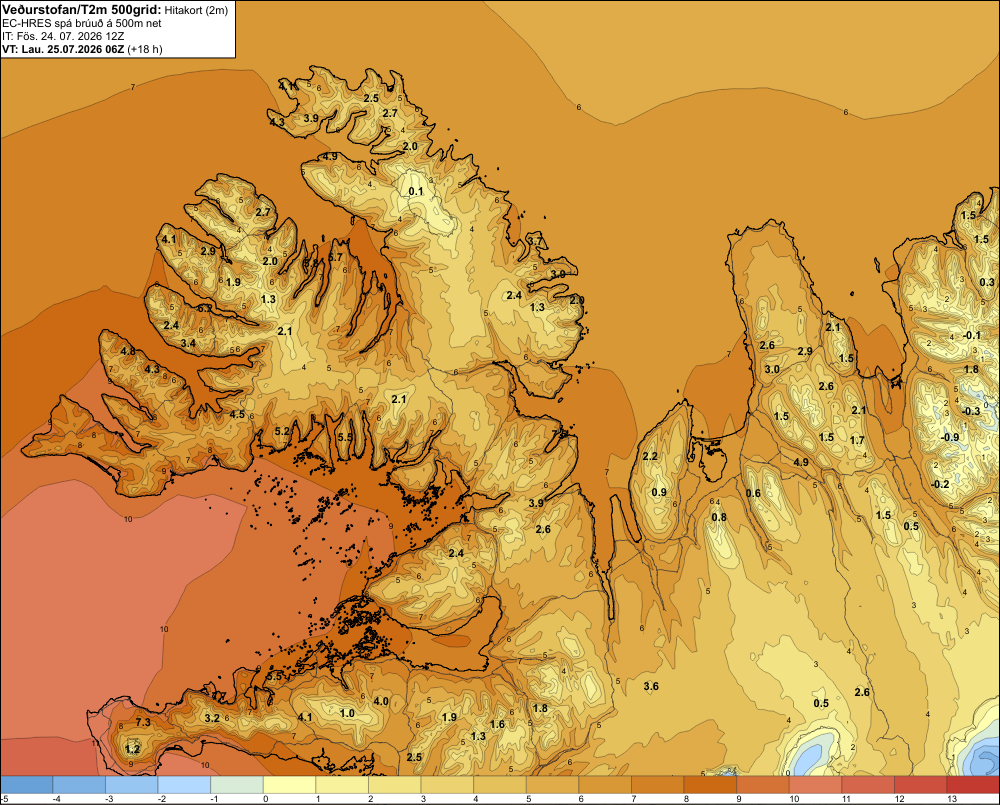This screenshot has width=1000, height=805.
Task: Click the '-0.9' temperature value
Action: point(950,437)
